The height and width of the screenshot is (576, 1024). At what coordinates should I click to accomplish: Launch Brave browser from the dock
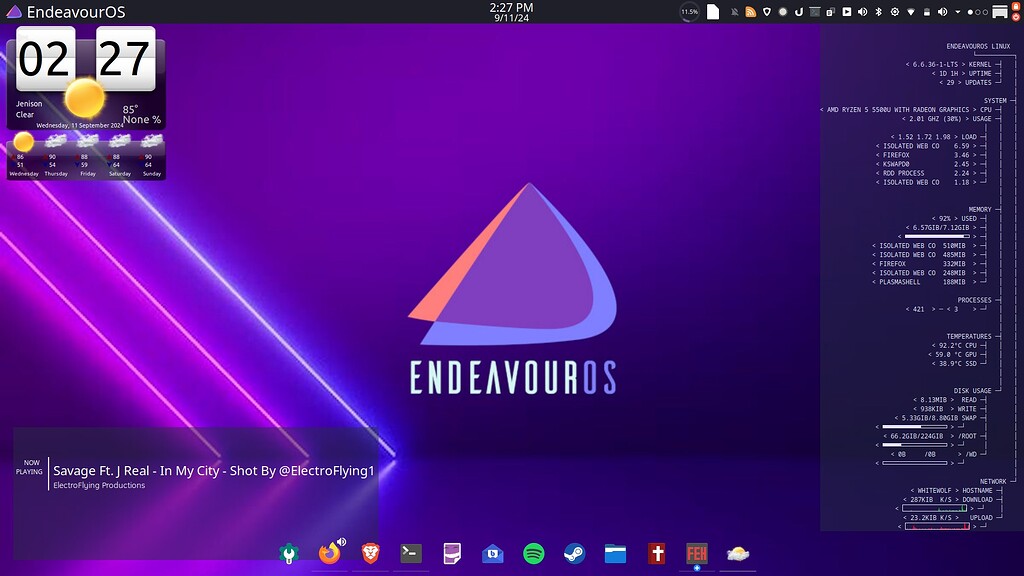[x=370, y=553]
